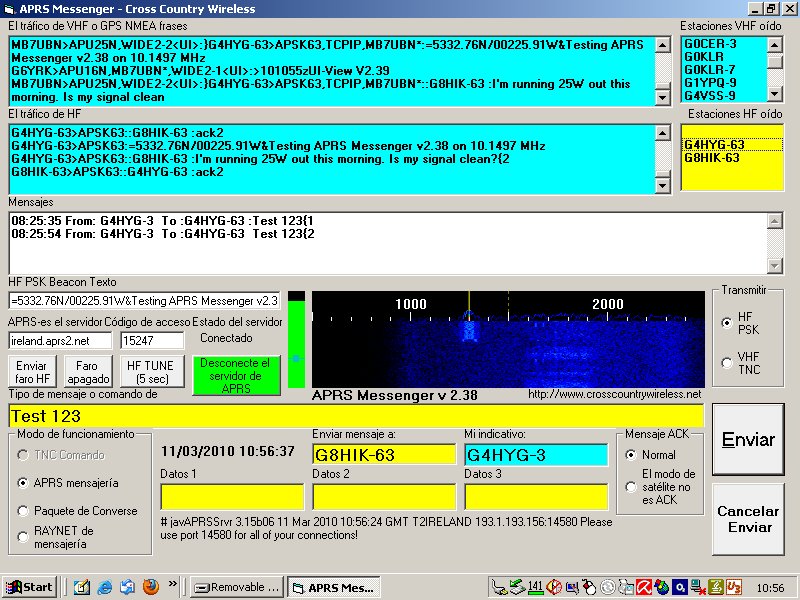Click Enviar faro HF button
Viewport: 800px width, 600px height.
click(x=32, y=371)
